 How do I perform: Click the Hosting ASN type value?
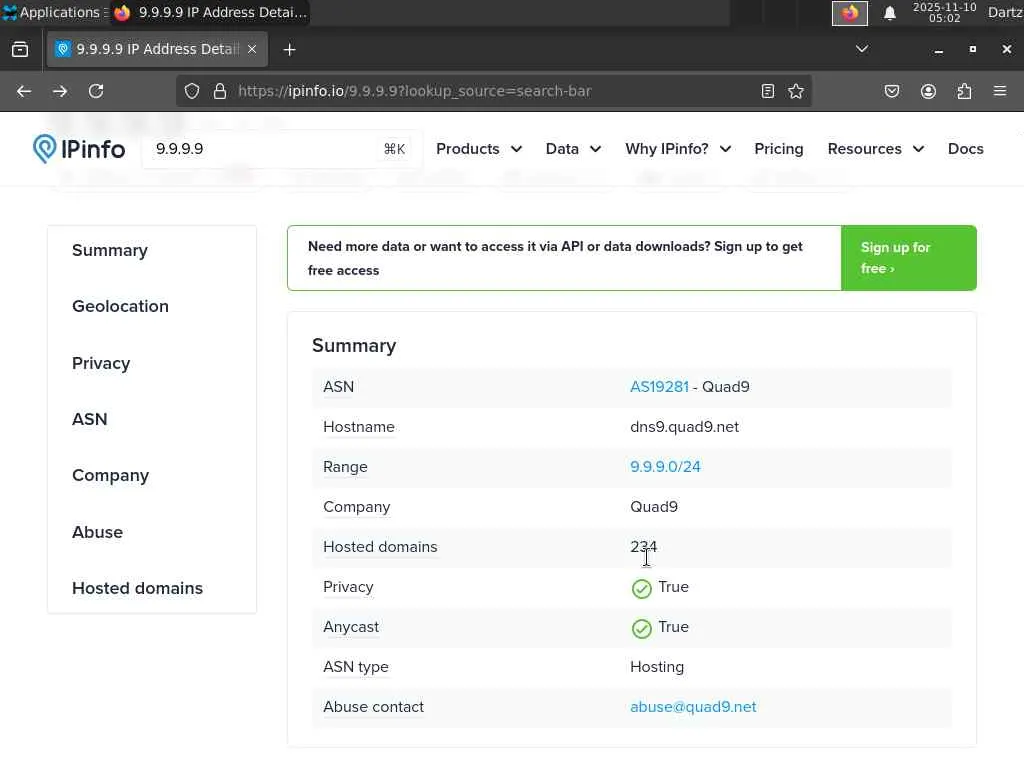click(657, 667)
